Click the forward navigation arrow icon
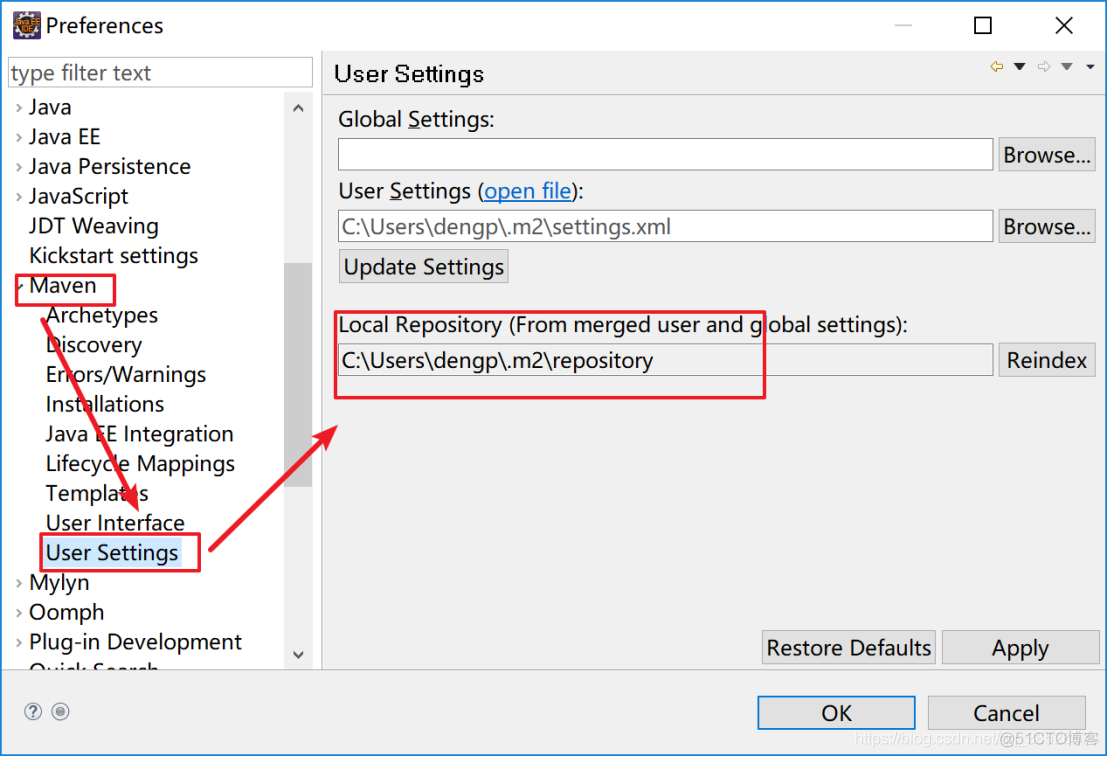This screenshot has height=757, width=1108. coord(1044,67)
